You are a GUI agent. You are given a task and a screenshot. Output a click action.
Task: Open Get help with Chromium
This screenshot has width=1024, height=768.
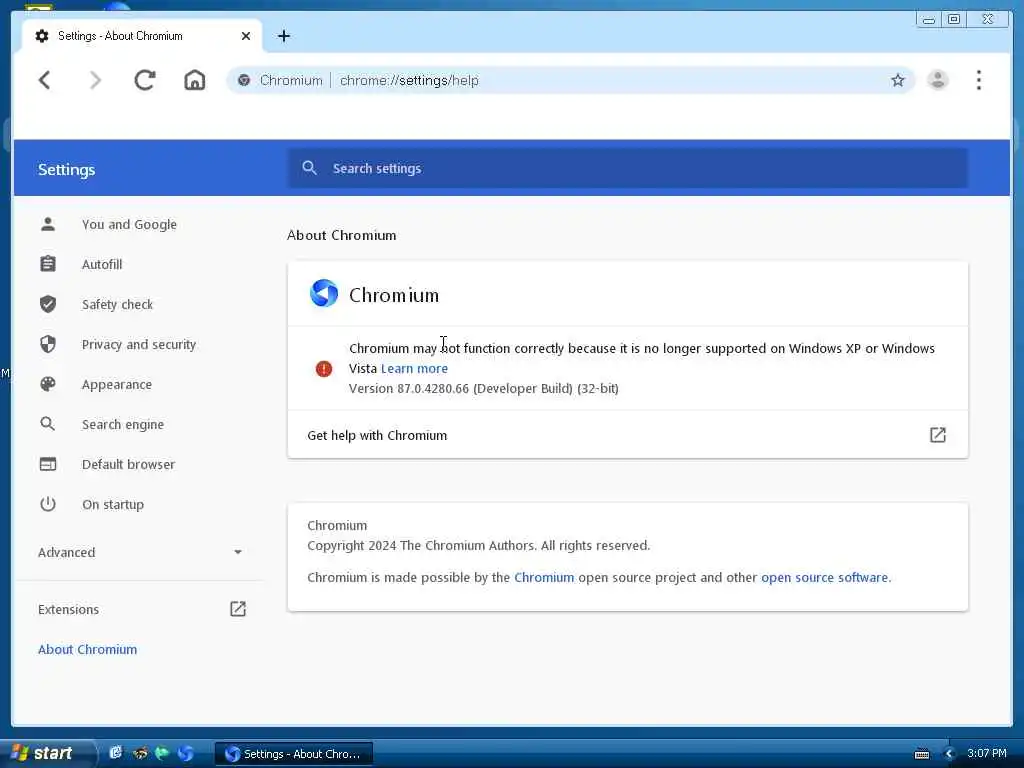(x=628, y=435)
